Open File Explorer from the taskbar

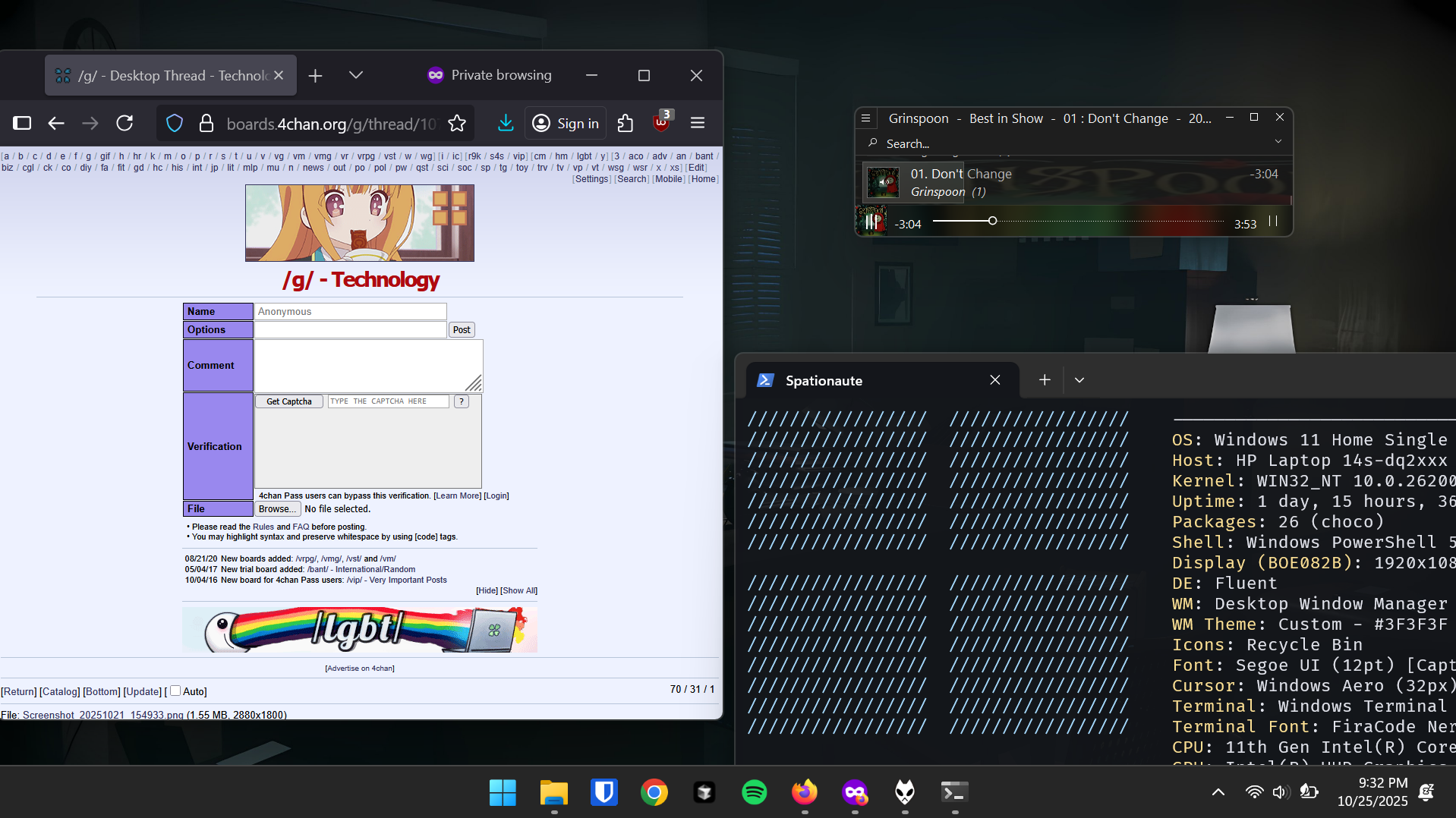554,793
